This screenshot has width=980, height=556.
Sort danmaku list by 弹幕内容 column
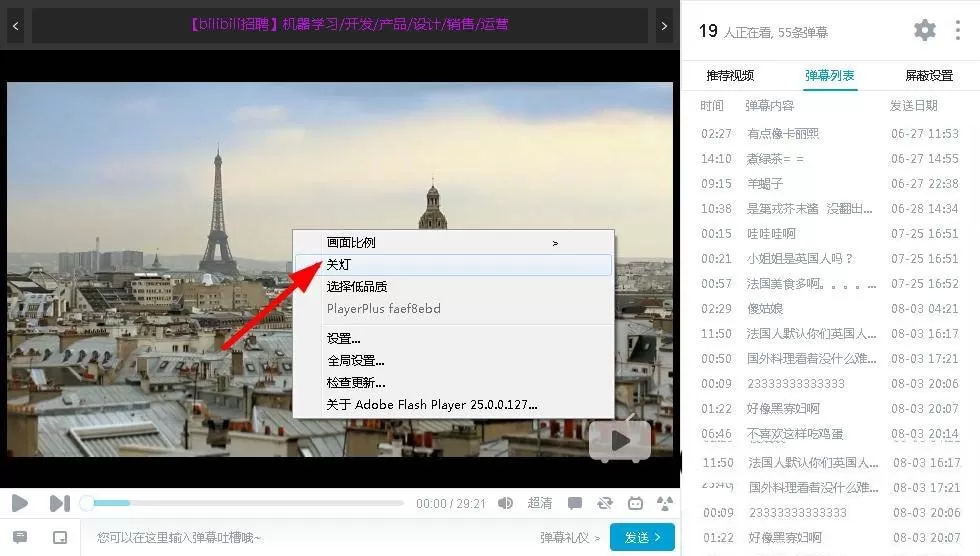(x=769, y=106)
